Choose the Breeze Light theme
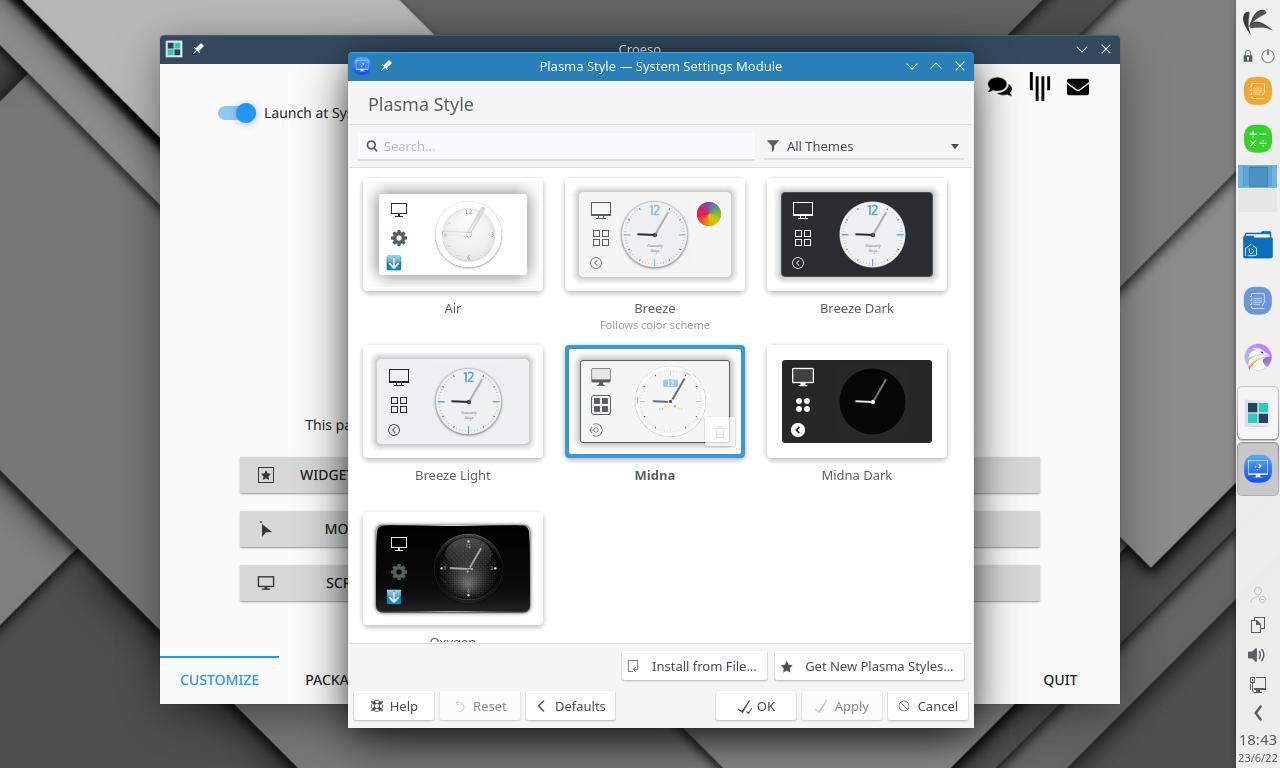This screenshot has width=1280, height=768. [x=453, y=402]
